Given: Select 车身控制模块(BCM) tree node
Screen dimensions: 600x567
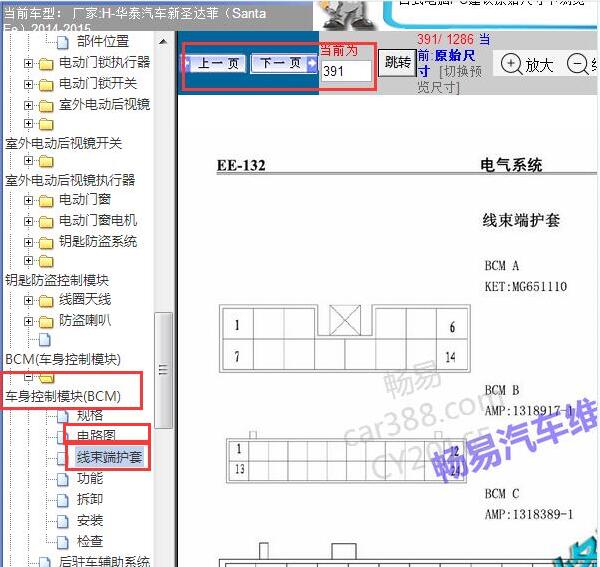Looking at the screenshot, I should pyautogui.click(x=63, y=396).
